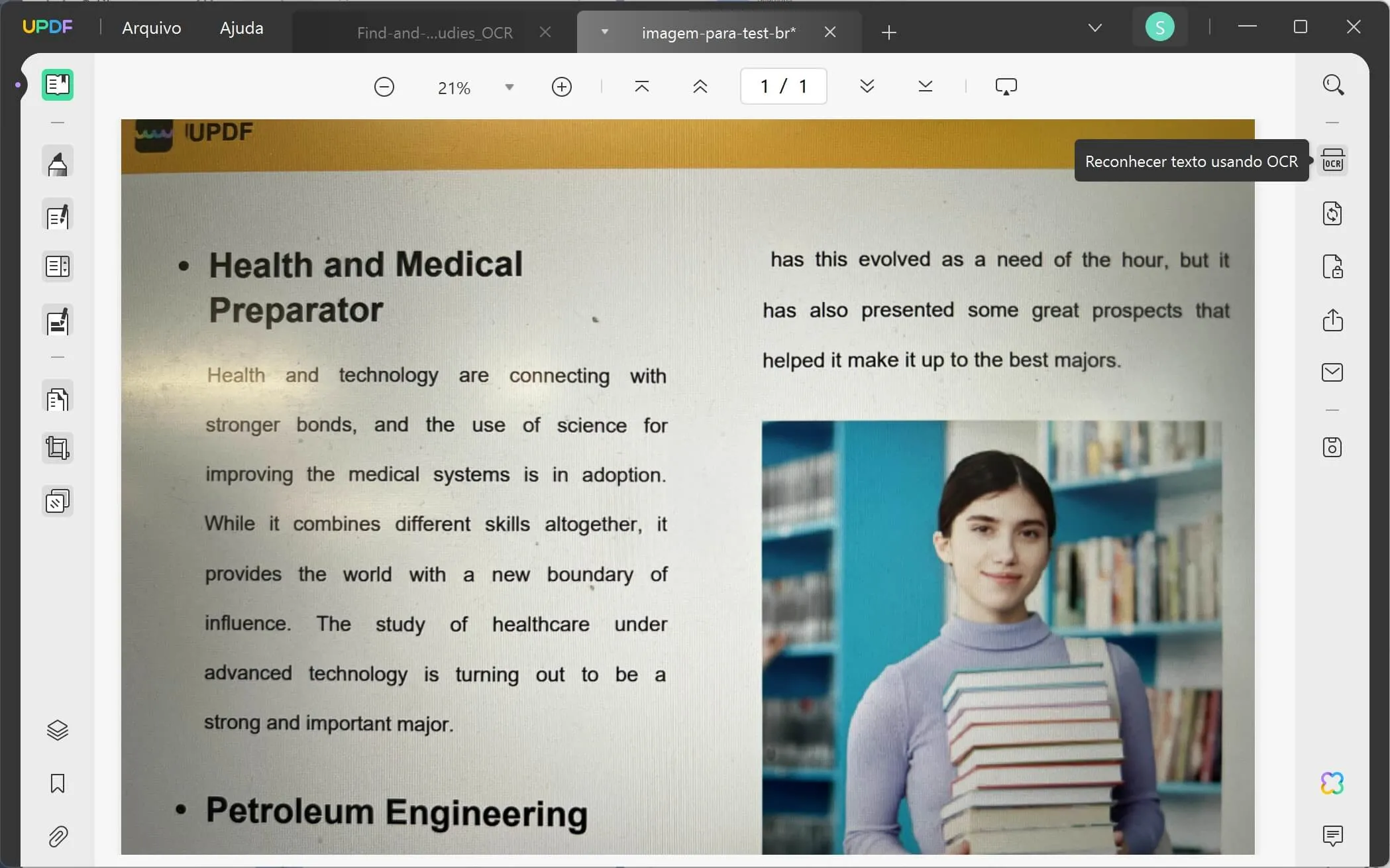Click the page number input field
Screen dimensions: 1390x868
click(x=782, y=85)
